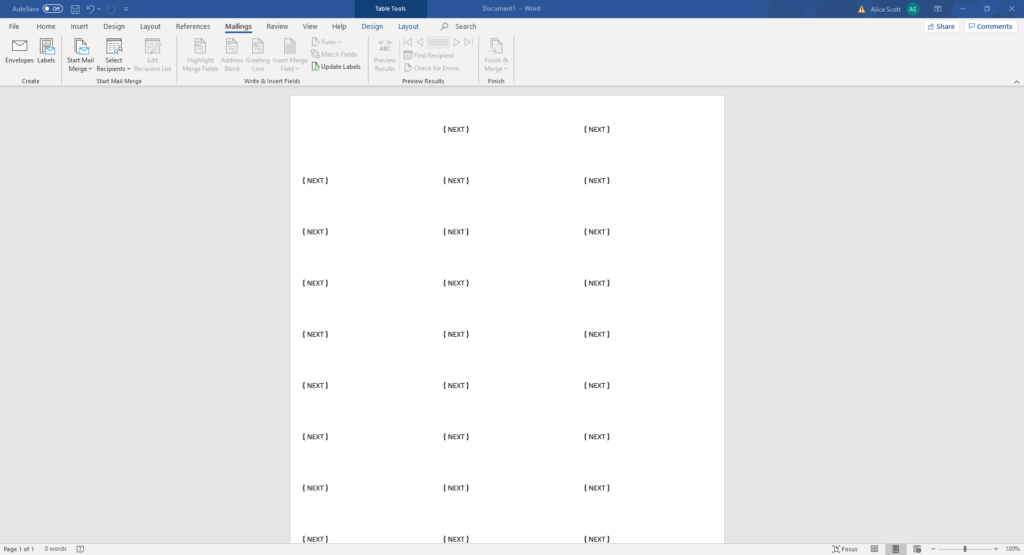Screen dimensions: 1024x555
Task: Toggle the AutoSave switch
Action: pyautogui.click(x=52, y=9)
